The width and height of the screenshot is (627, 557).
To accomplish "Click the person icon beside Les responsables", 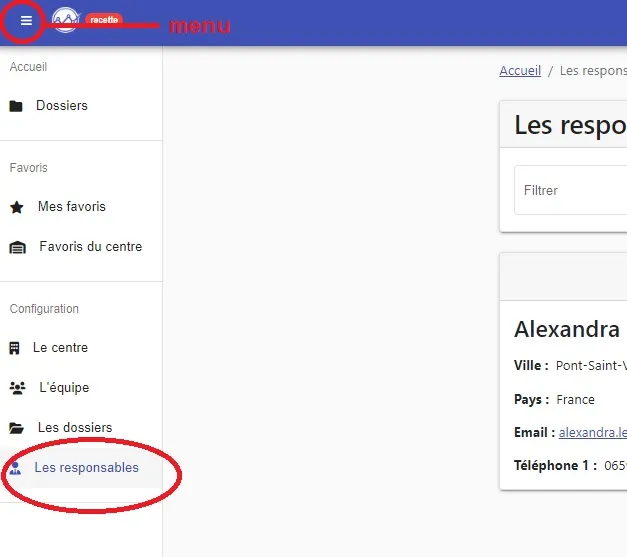I will [x=16, y=468].
